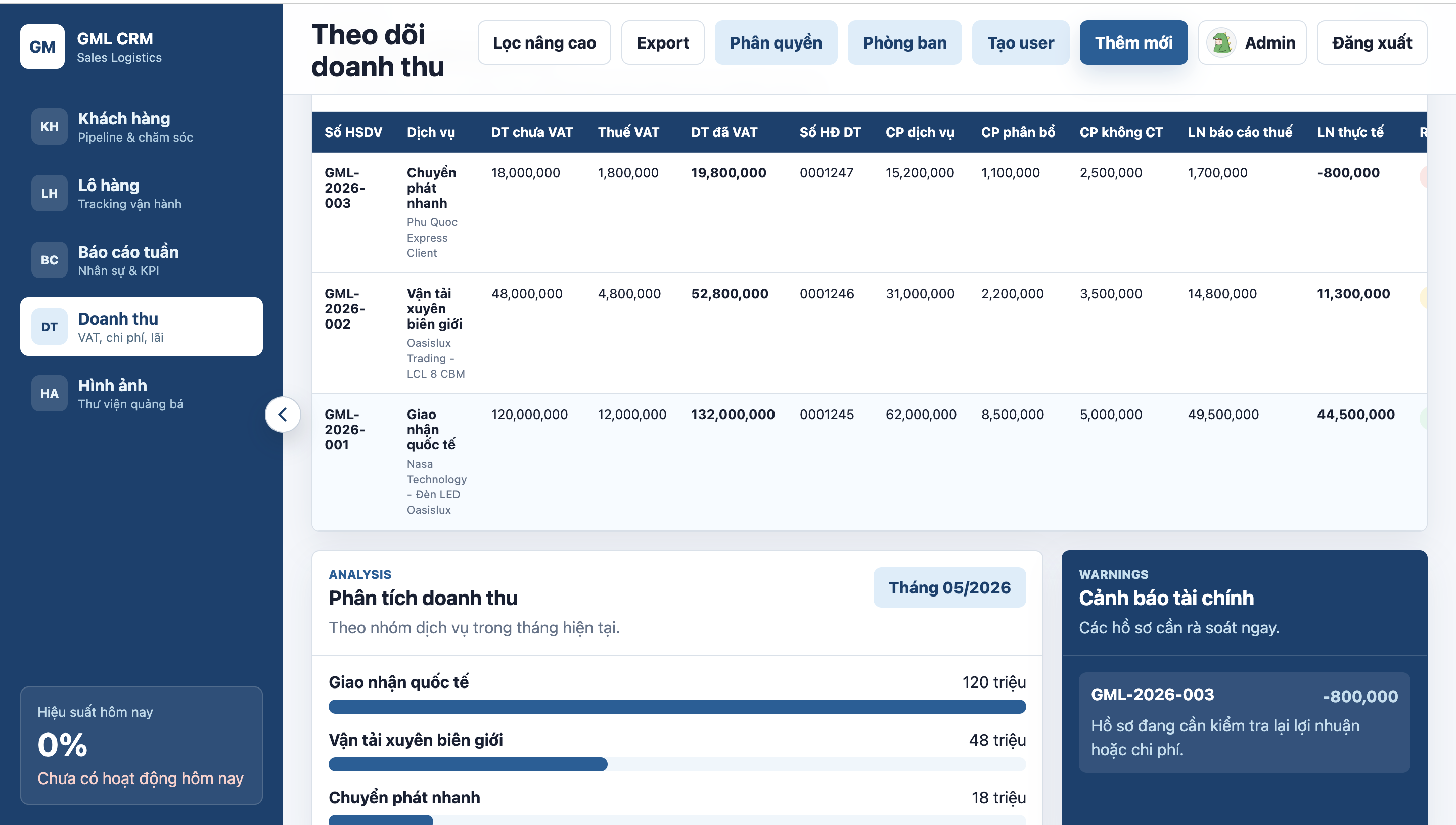Click the DT Doanh thu icon
This screenshot has height=825, width=1456.
(x=49, y=327)
